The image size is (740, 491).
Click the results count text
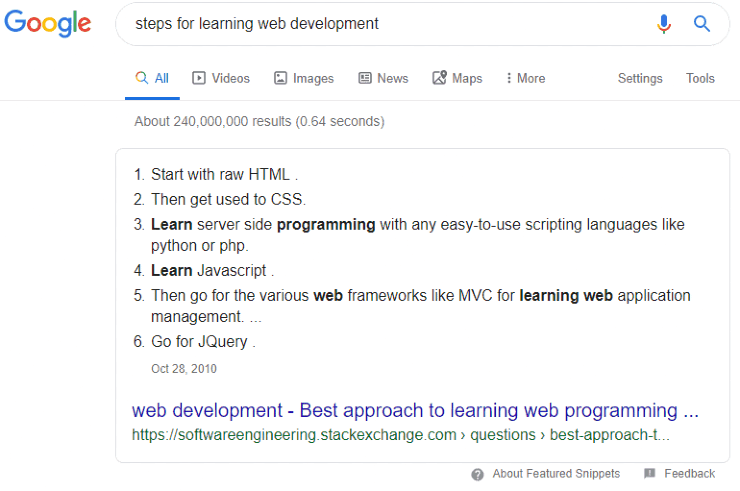(x=260, y=121)
